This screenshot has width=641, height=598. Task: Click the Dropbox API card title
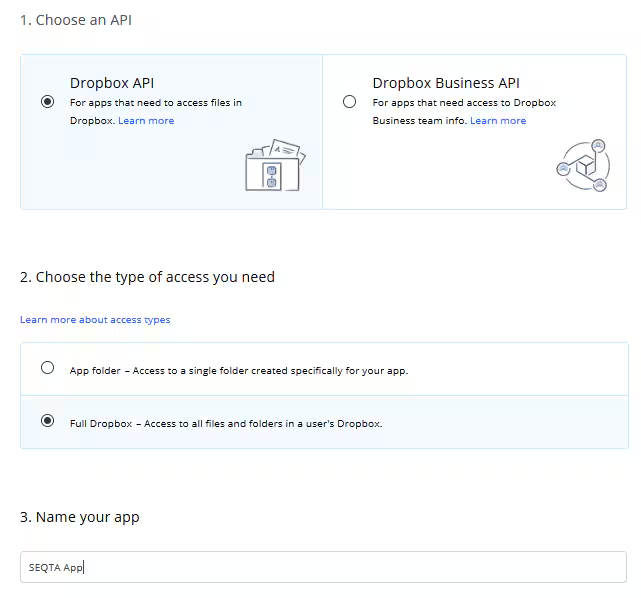(x=112, y=83)
